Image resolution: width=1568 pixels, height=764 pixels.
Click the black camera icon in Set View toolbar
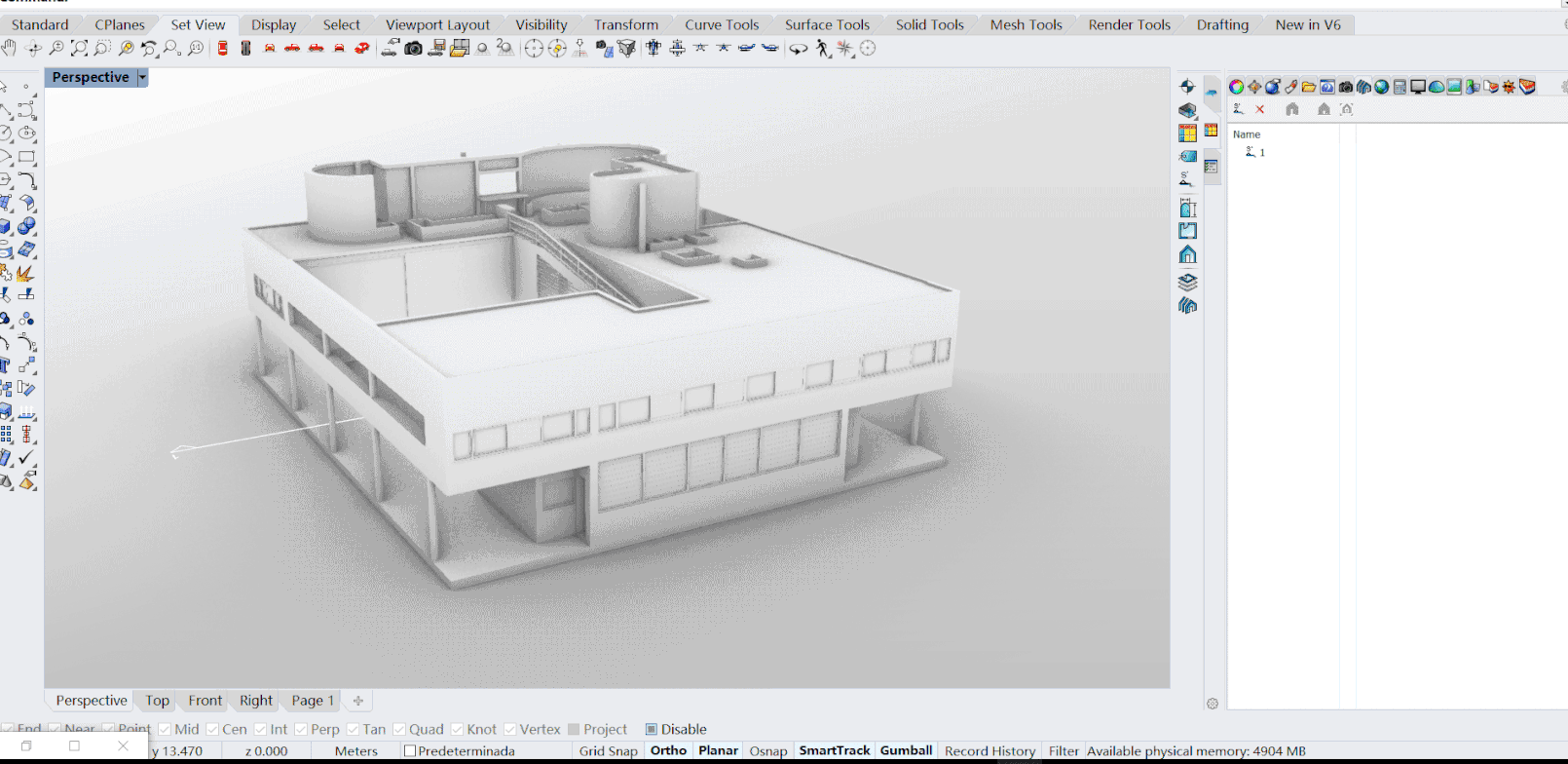(413, 48)
